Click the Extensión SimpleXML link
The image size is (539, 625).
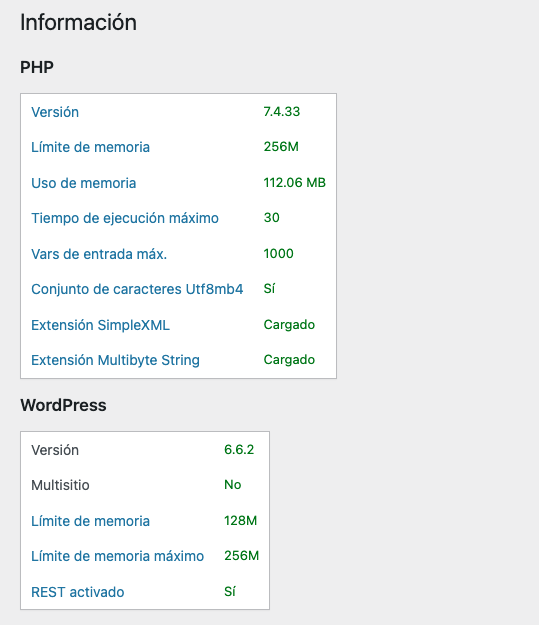[x=100, y=325]
